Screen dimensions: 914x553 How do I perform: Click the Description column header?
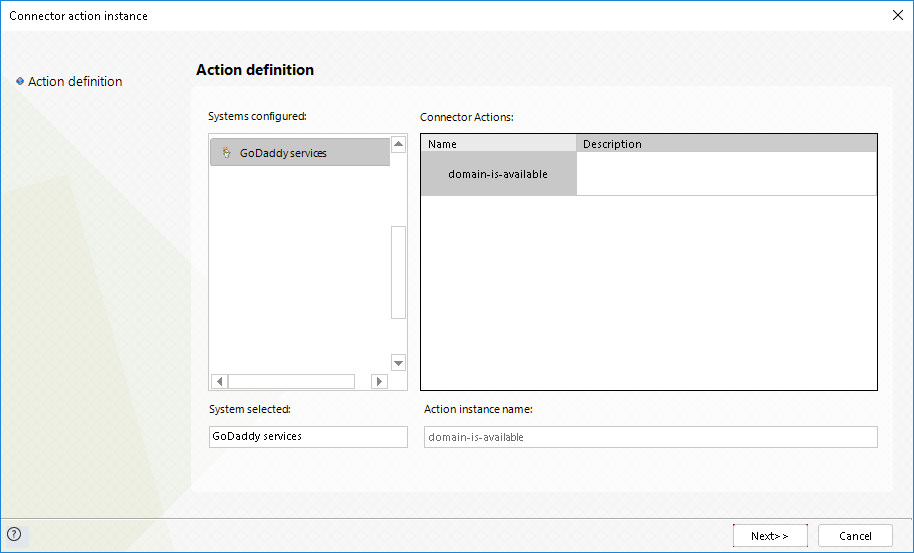click(726, 144)
